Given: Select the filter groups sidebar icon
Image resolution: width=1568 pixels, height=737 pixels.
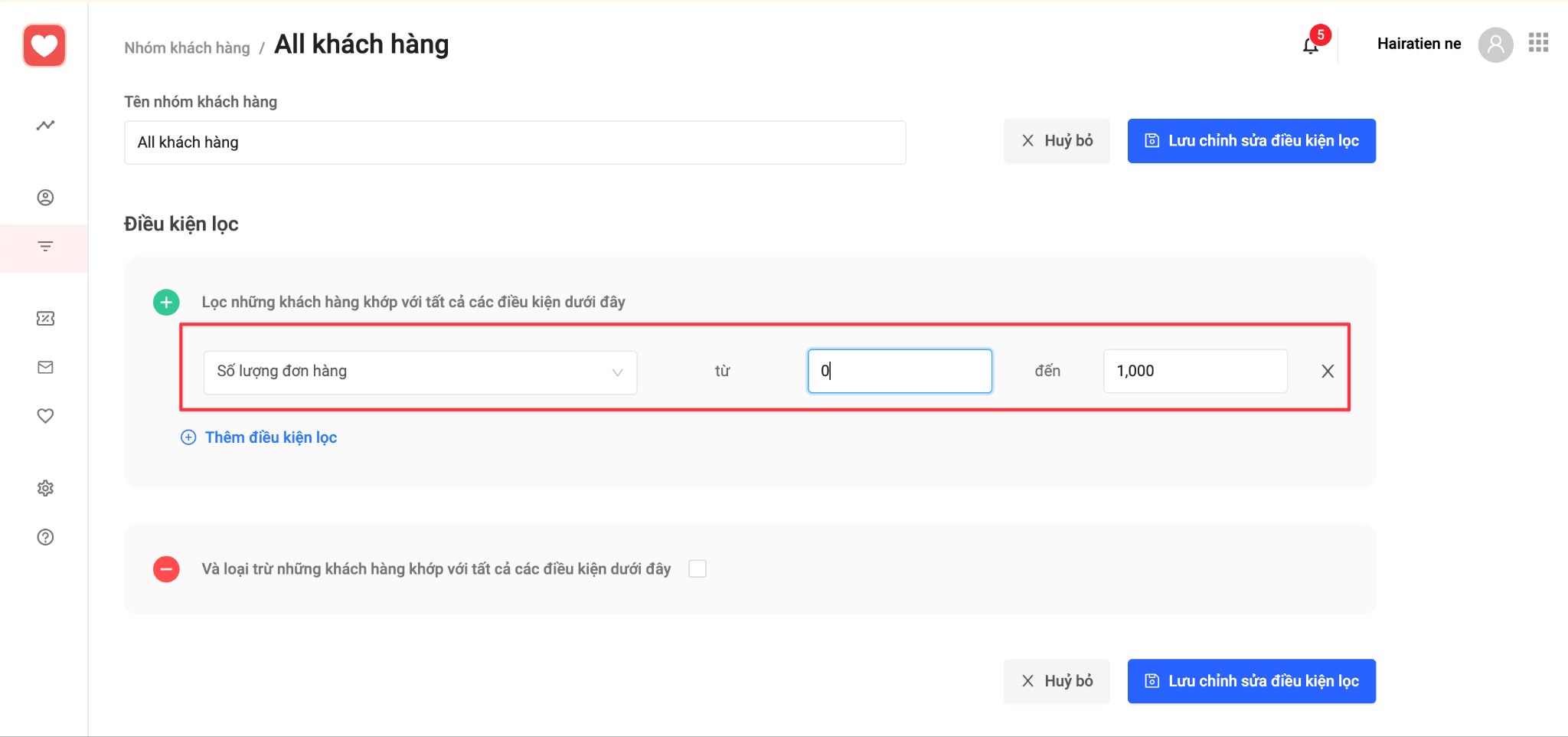Looking at the screenshot, I should [x=45, y=247].
